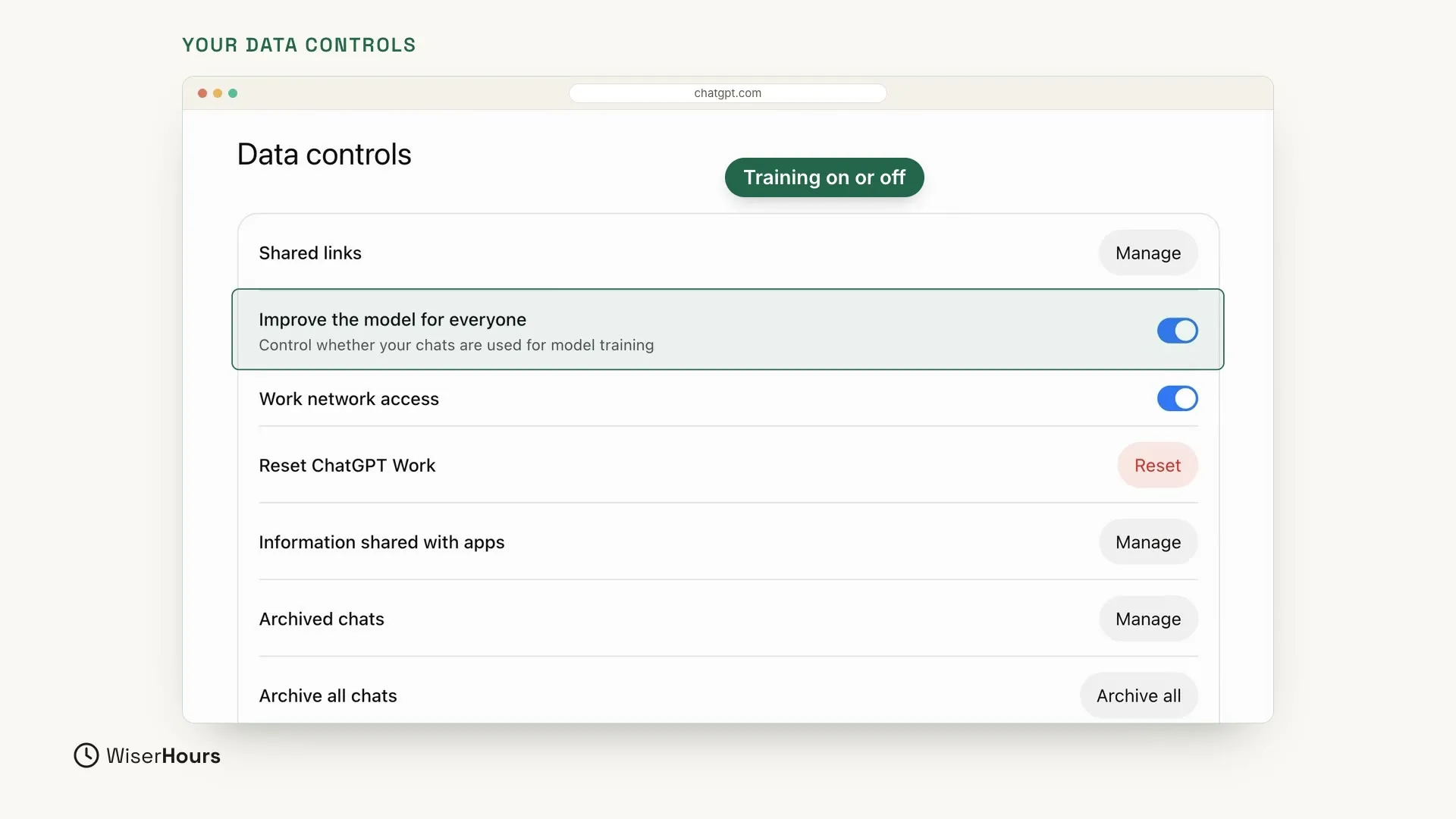Screen dimensions: 1456x819
Task: Select the Shared links label
Action: point(310,253)
